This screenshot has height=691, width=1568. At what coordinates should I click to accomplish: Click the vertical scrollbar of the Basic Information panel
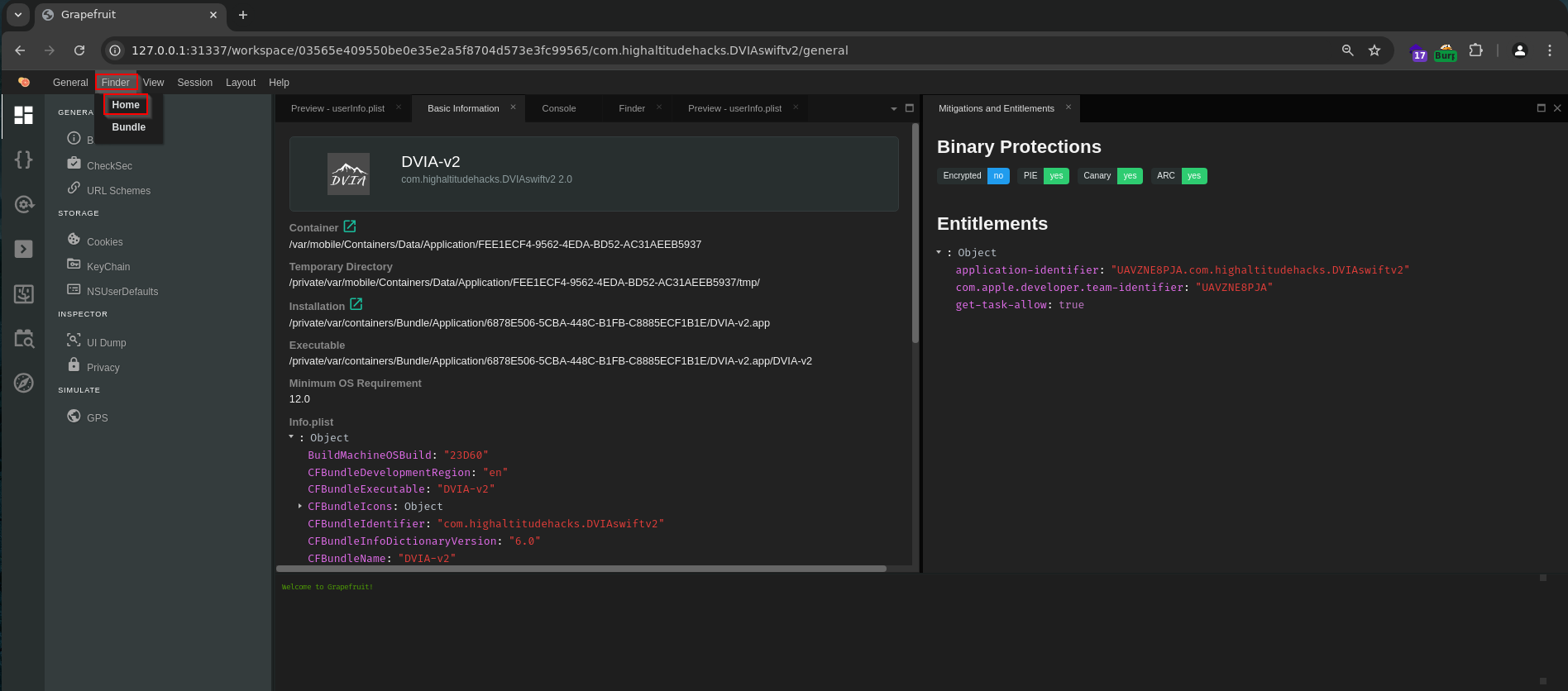(915, 233)
